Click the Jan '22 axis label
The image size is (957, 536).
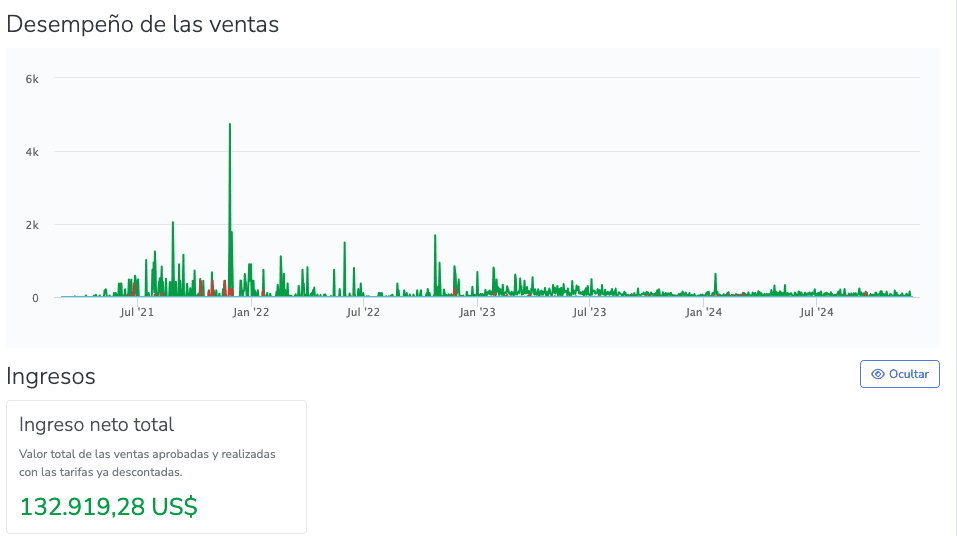(x=251, y=312)
